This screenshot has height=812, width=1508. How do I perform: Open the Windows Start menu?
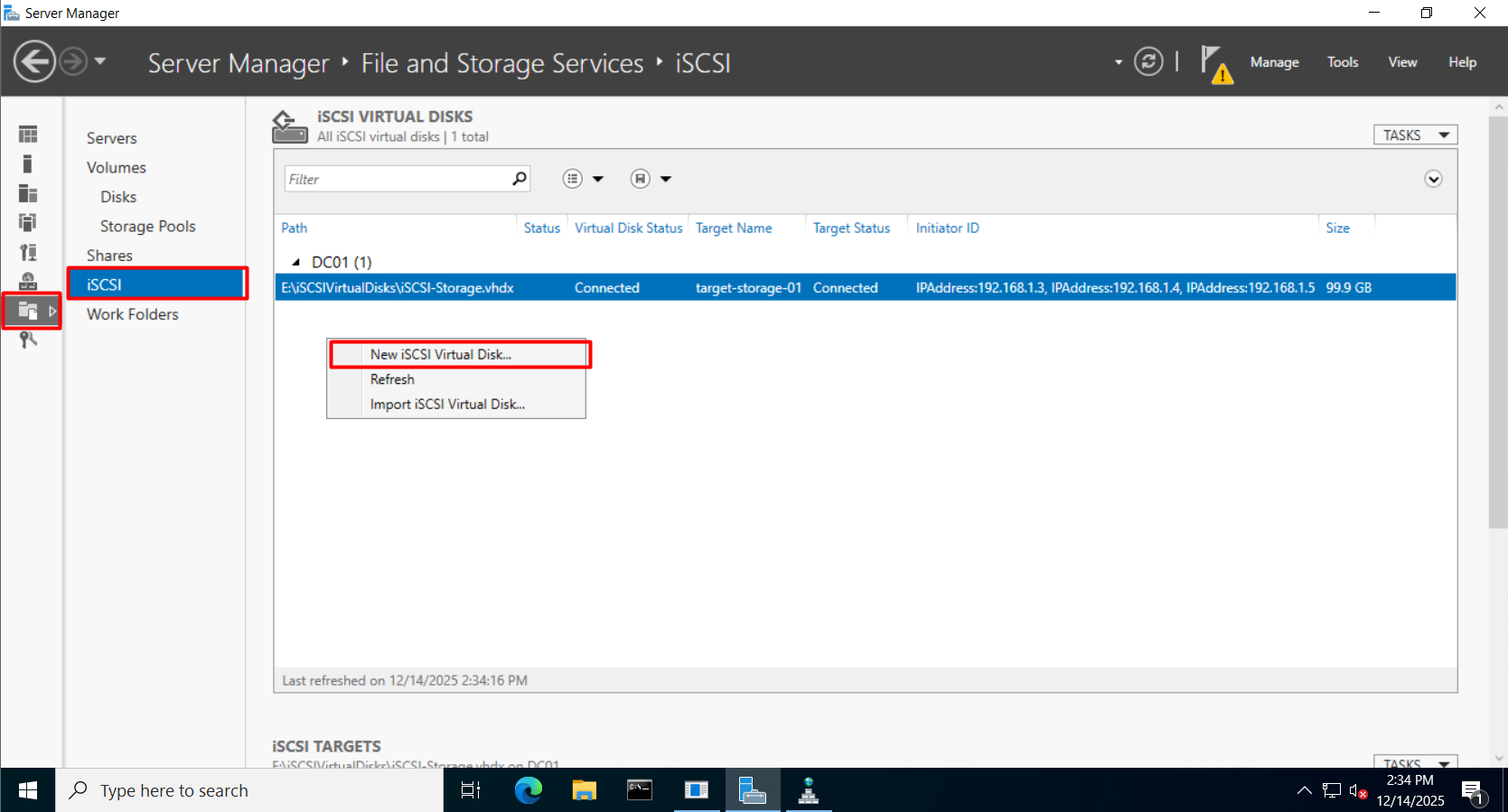click(28, 790)
